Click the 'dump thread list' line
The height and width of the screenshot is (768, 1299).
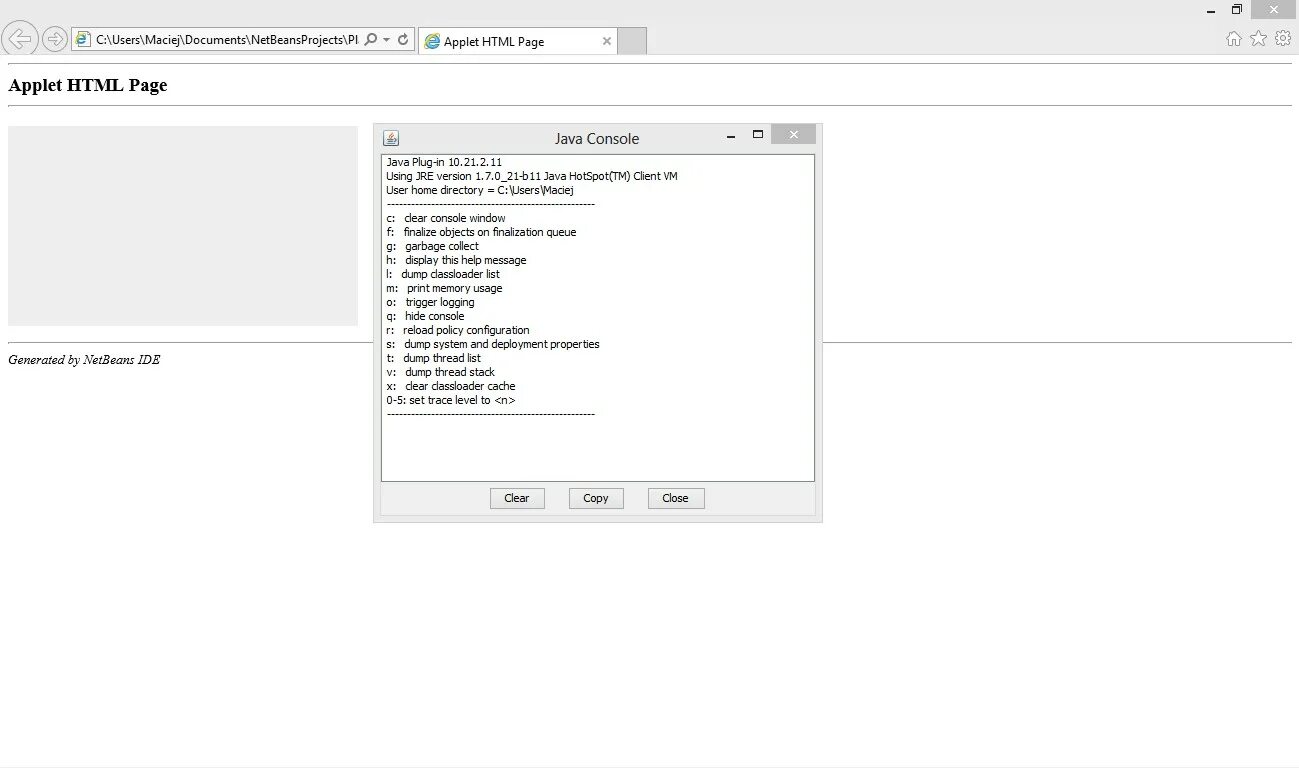[x=433, y=358]
